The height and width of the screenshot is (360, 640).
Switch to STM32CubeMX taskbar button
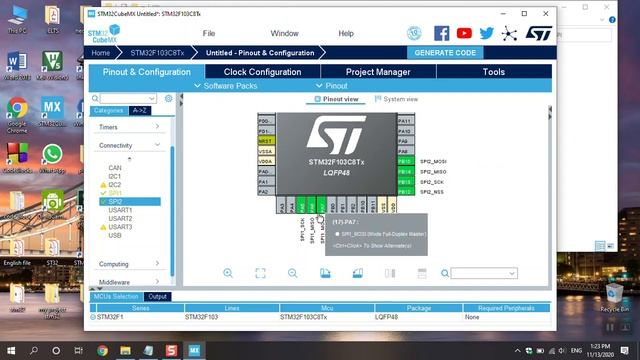point(194,351)
